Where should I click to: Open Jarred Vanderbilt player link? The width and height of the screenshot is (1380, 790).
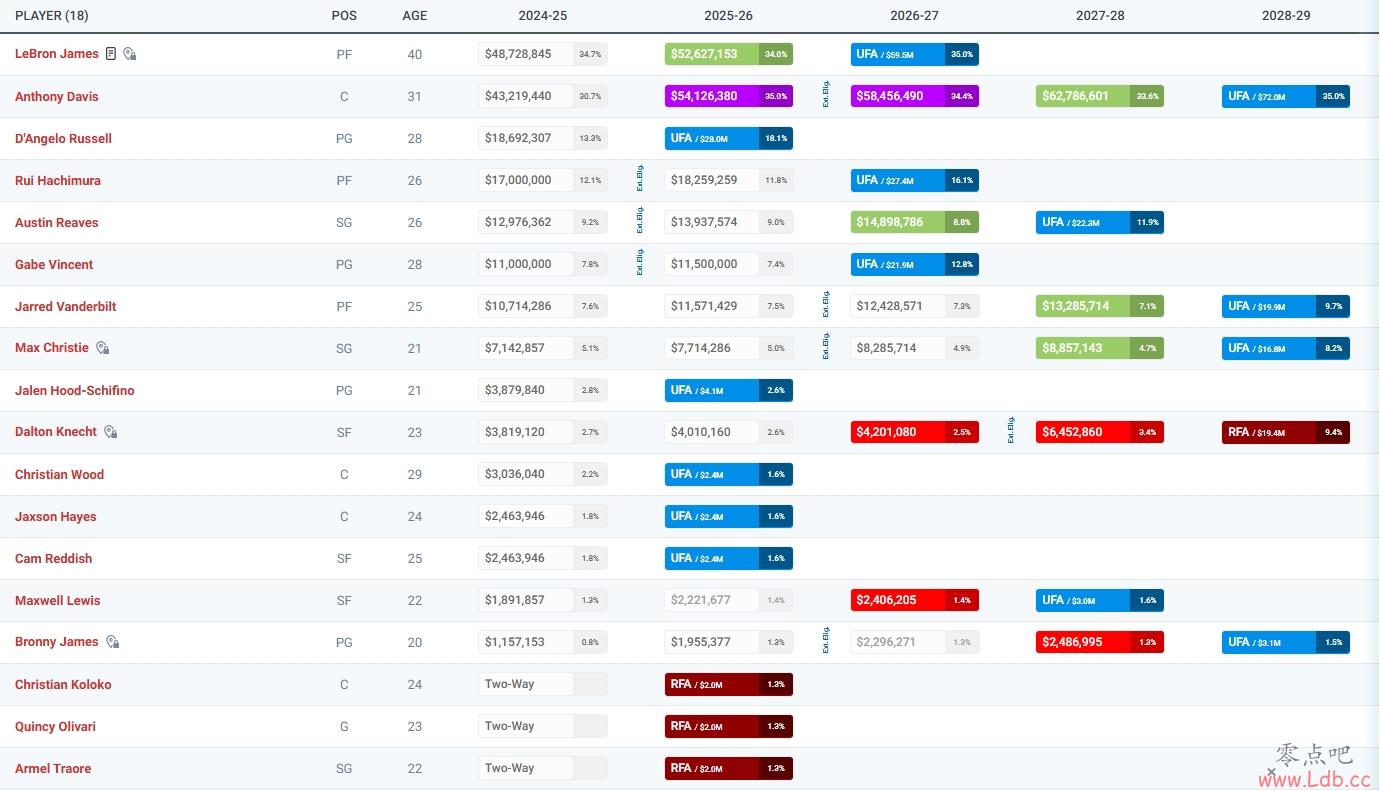click(66, 307)
